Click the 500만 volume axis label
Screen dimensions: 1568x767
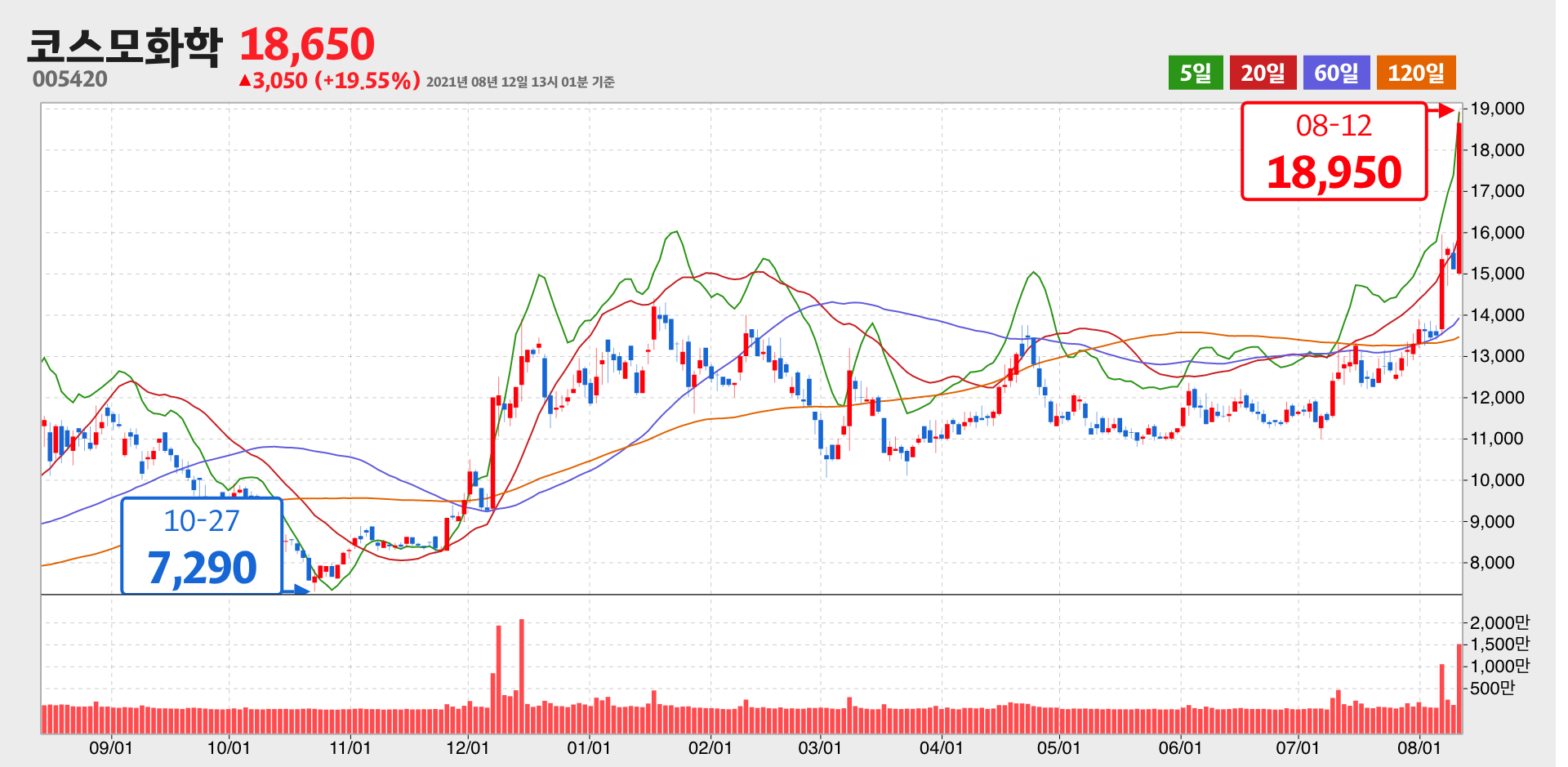point(1492,688)
